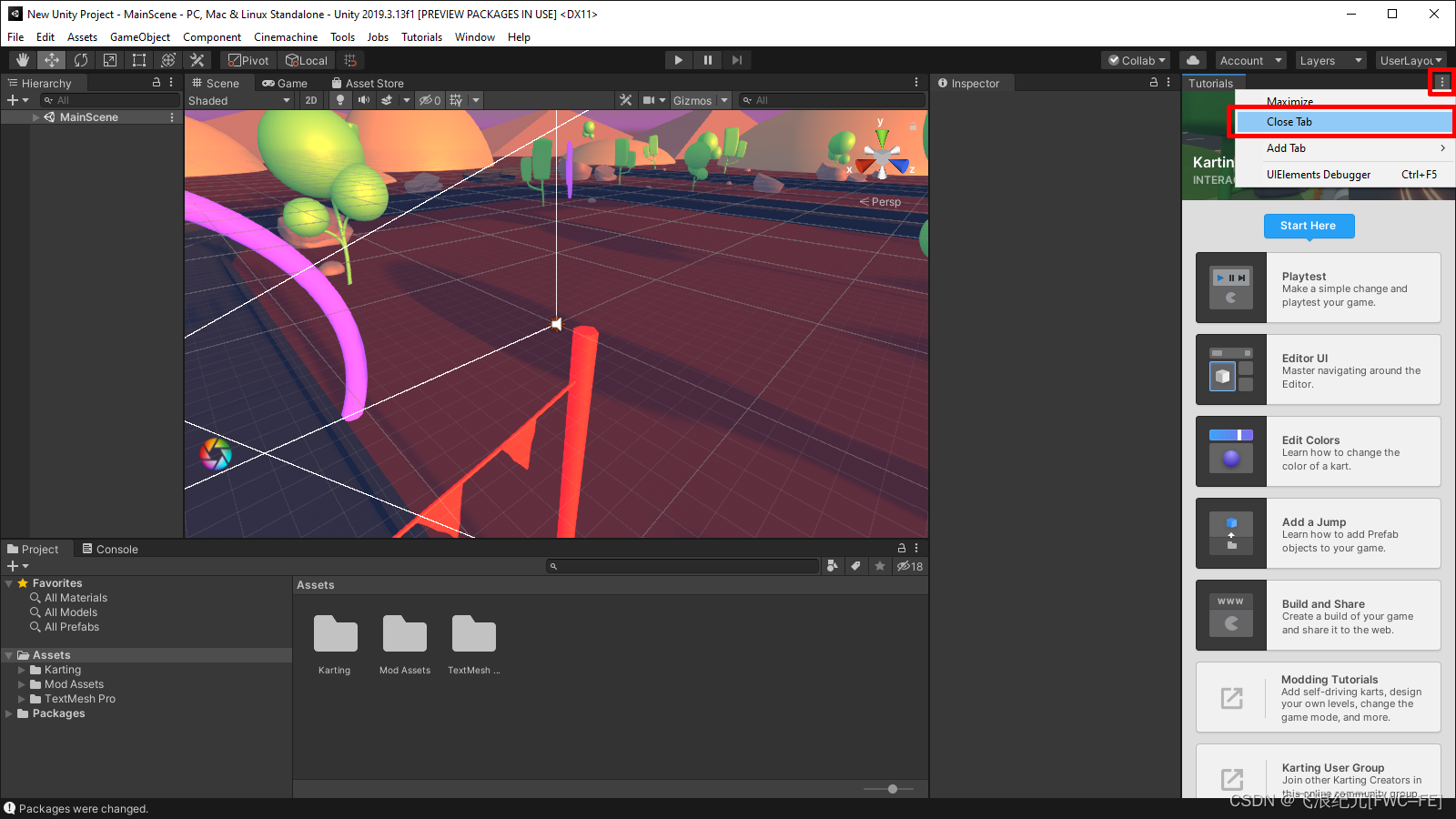1456x819 pixels.
Task: Select the Move tool
Action: [52, 60]
